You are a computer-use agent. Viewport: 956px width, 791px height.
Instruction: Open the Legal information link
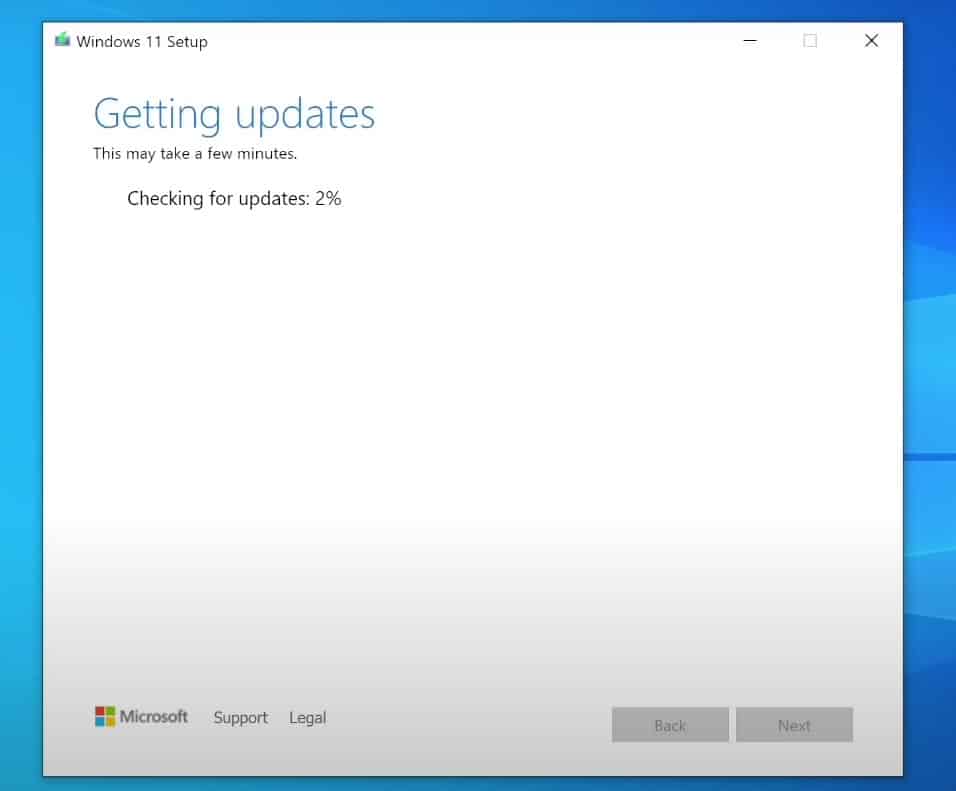point(307,717)
